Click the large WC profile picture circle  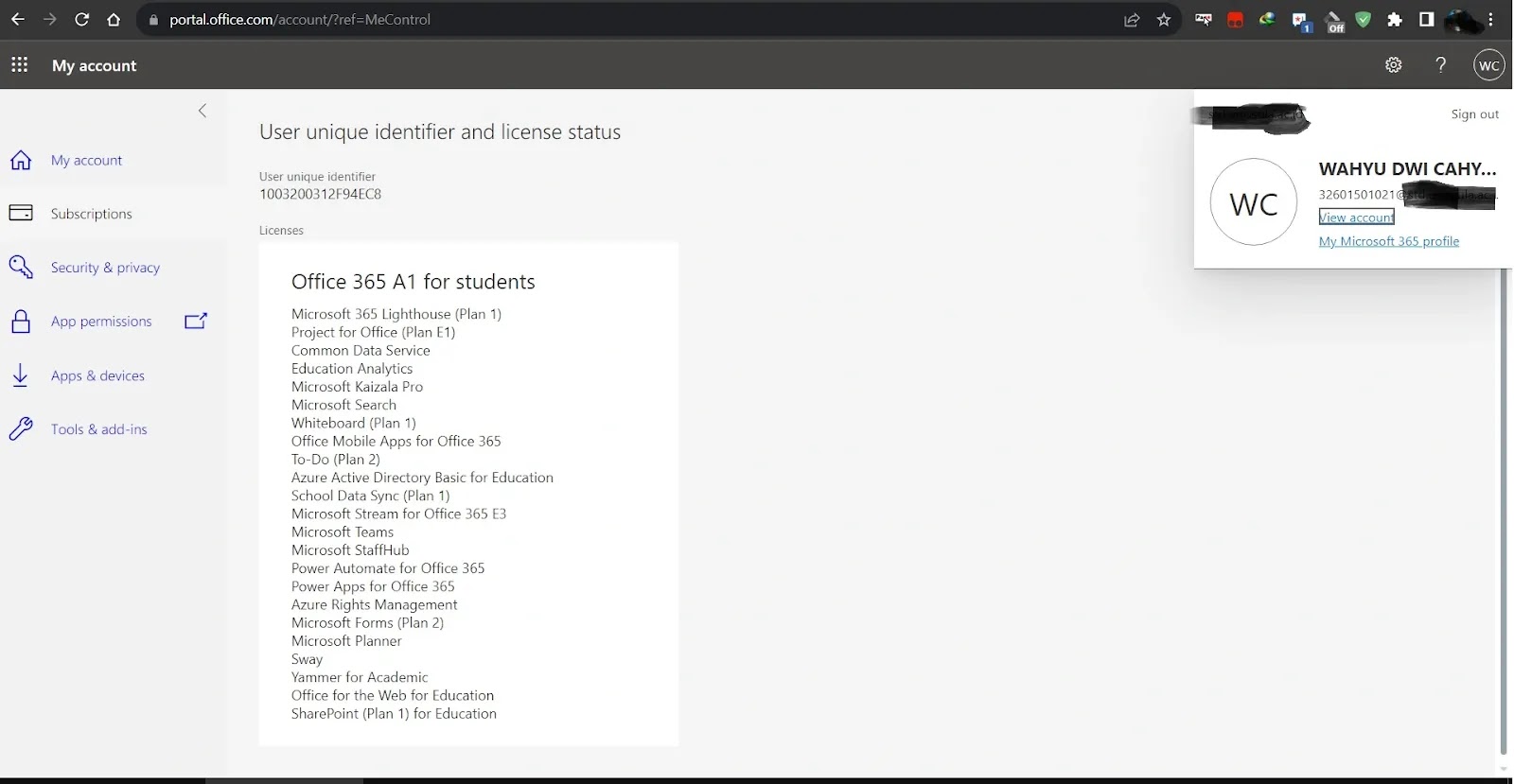(x=1254, y=202)
